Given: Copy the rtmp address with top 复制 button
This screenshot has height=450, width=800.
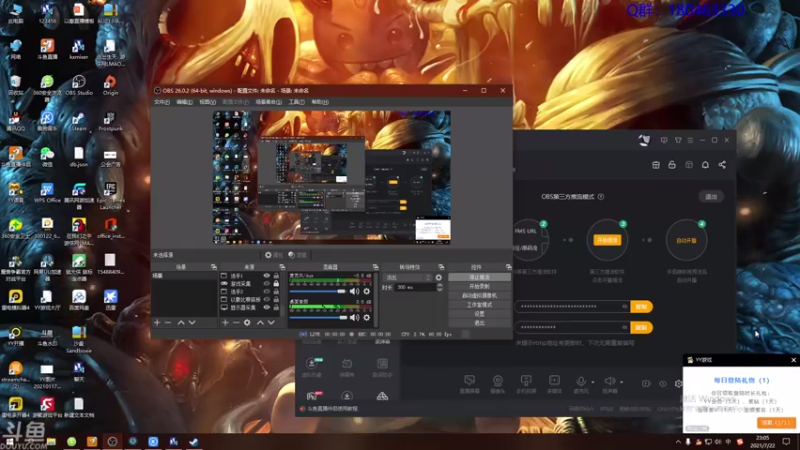Looking at the screenshot, I should [x=641, y=307].
